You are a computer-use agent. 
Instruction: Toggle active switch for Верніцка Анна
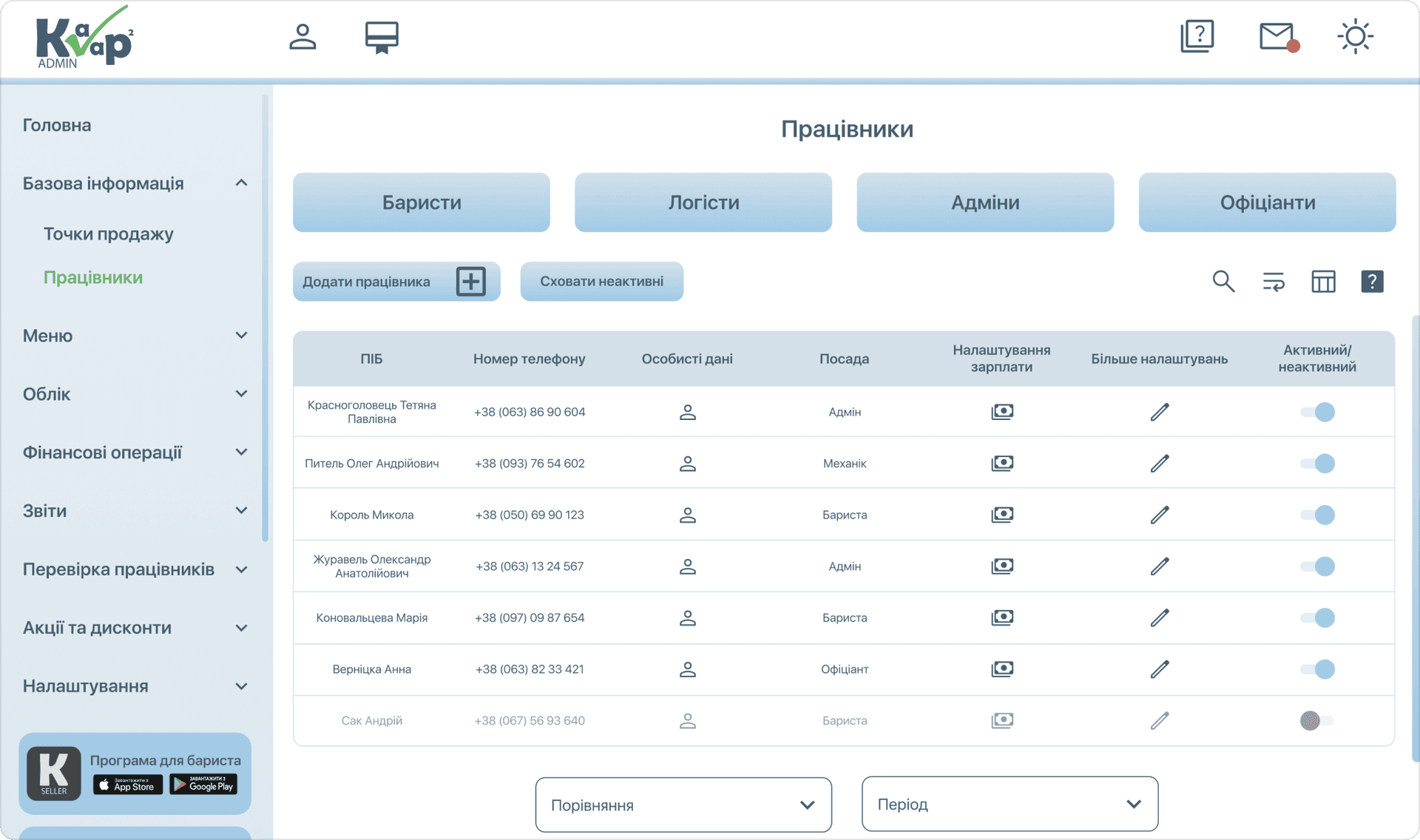click(x=1317, y=669)
